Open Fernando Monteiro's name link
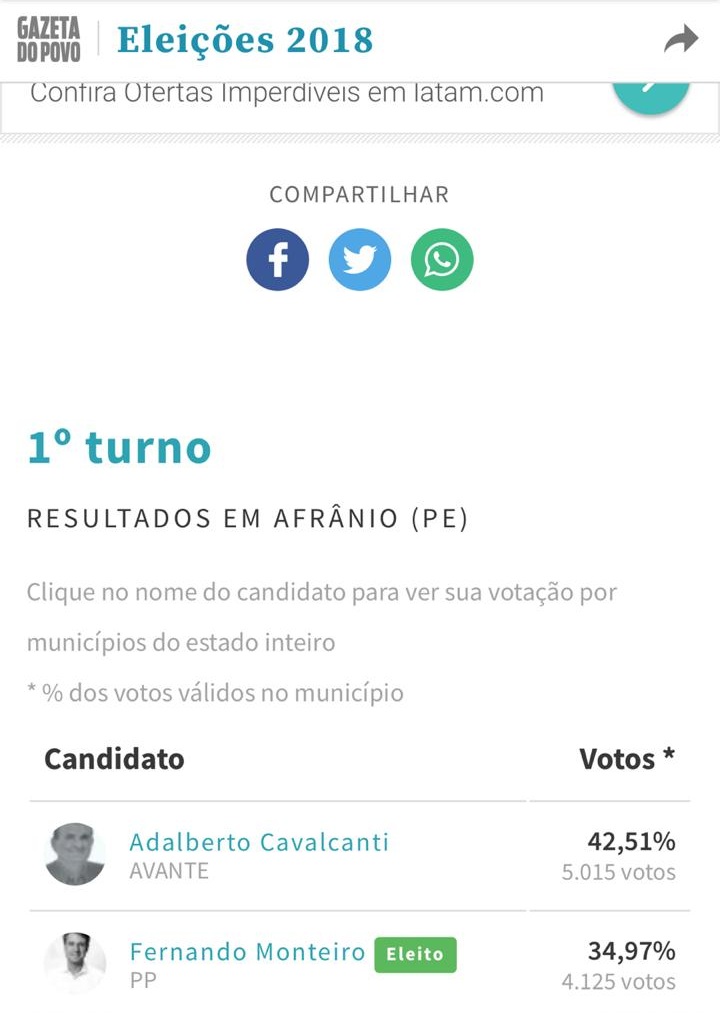 [247, 952]
